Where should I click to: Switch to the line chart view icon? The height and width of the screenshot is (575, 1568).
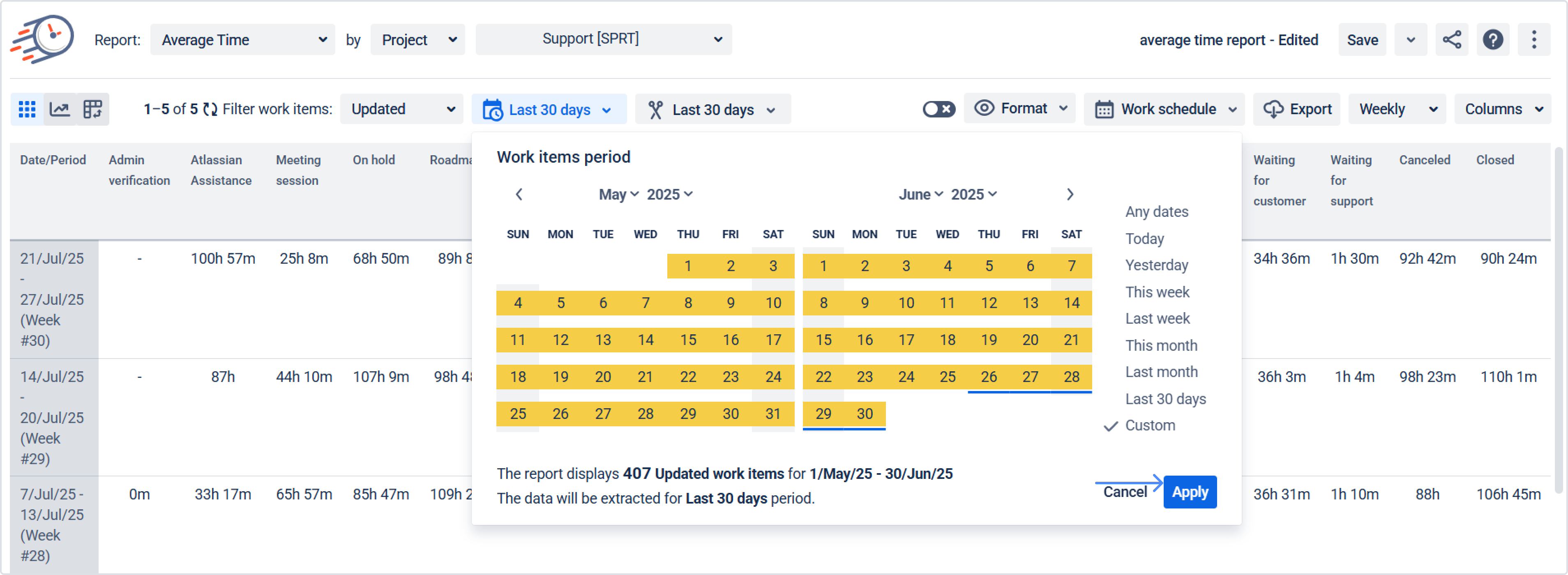60,110
